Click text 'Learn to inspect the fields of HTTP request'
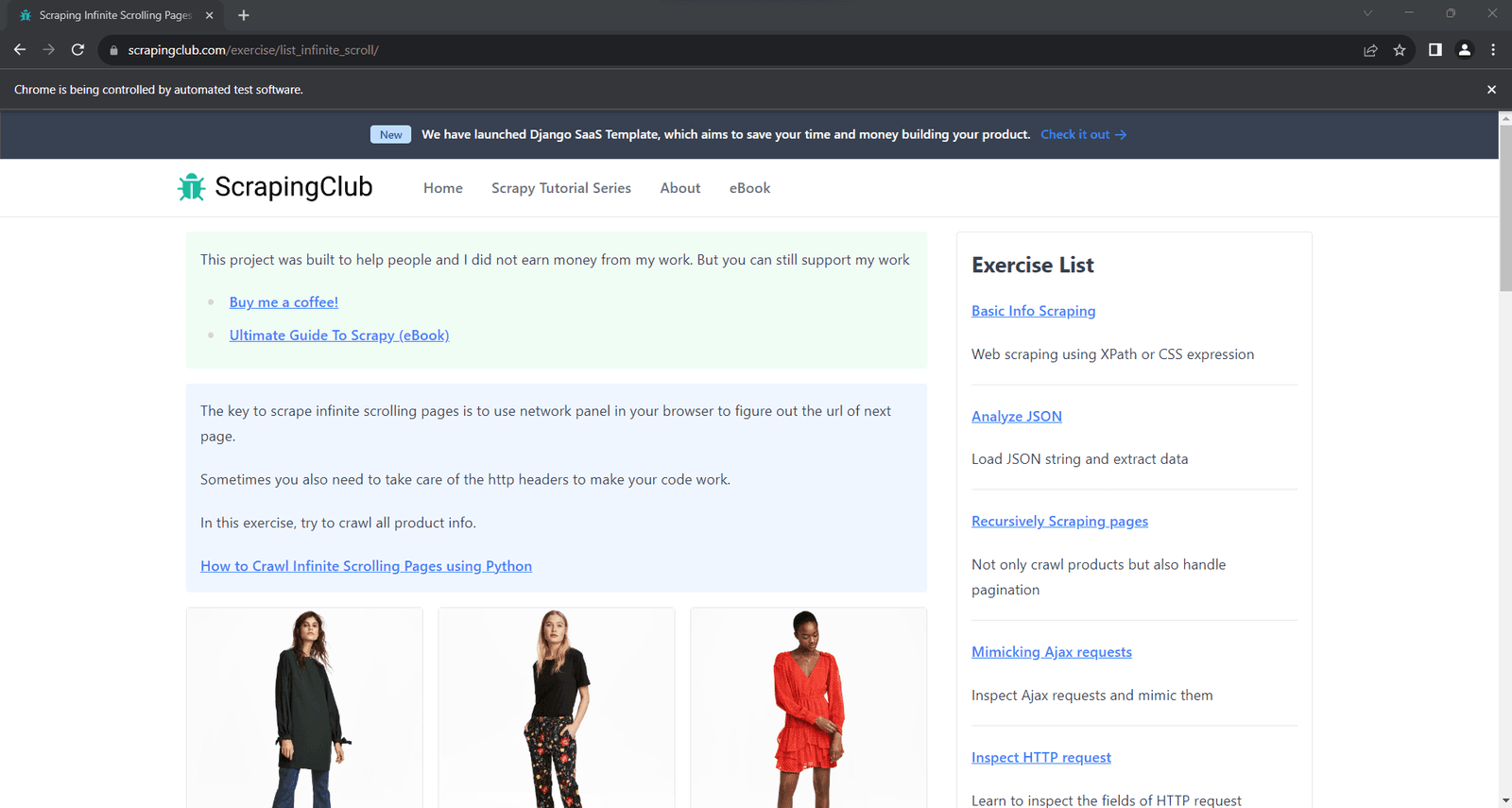 1106,800
